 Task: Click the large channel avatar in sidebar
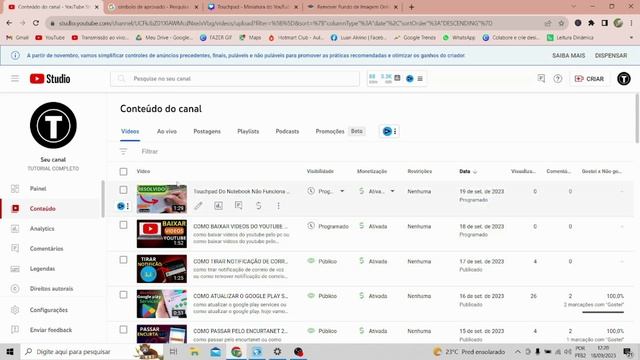click(53, 125)
